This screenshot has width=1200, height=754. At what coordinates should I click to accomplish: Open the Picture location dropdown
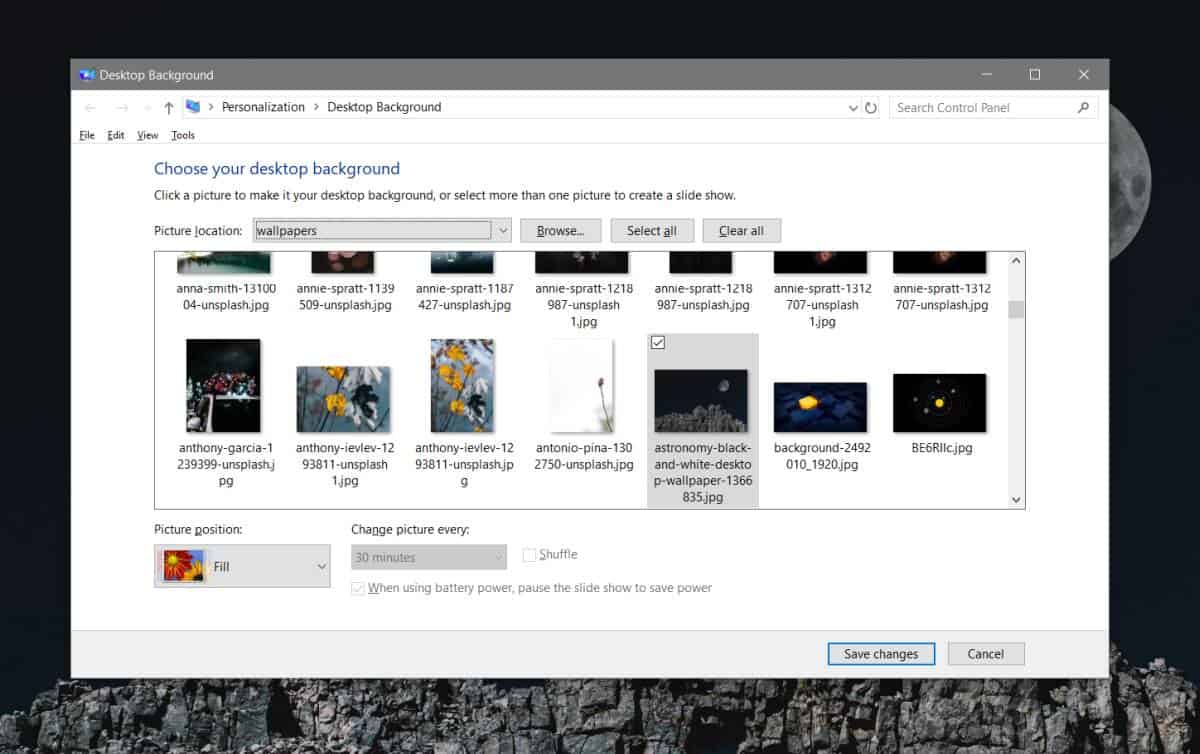[503, 230]
